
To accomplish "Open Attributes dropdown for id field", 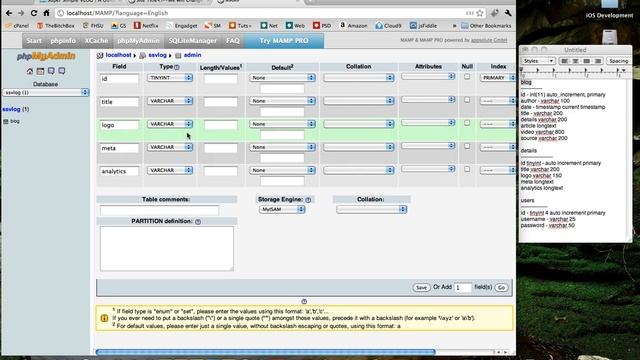I will tap(428, 76).
